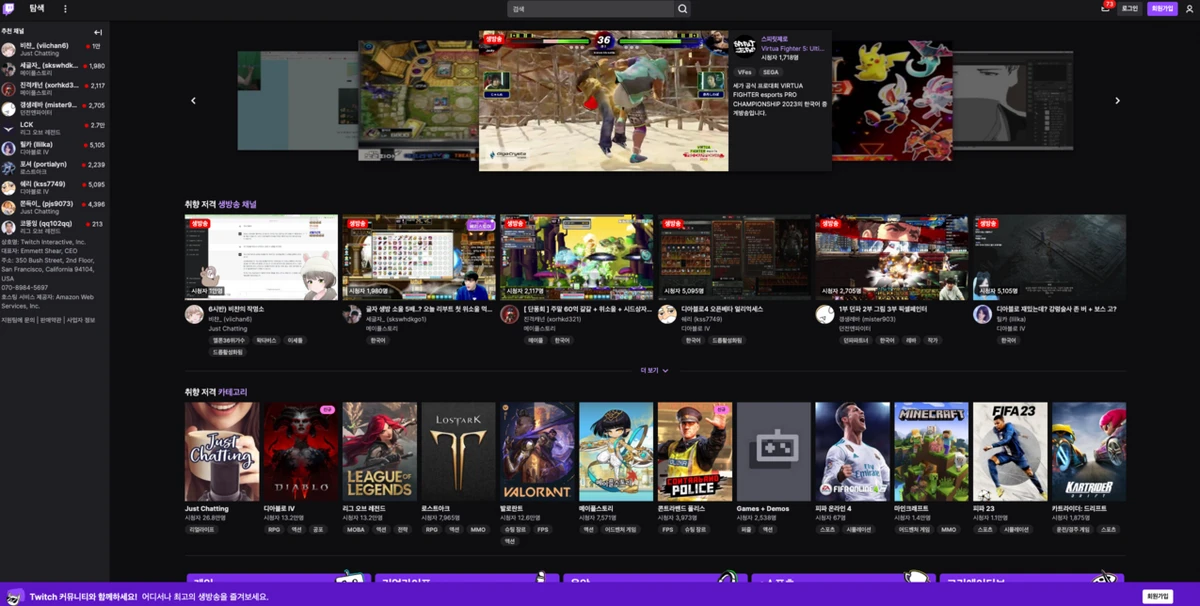Open sidebar channel 비챤_ (viichan6)

53,49
